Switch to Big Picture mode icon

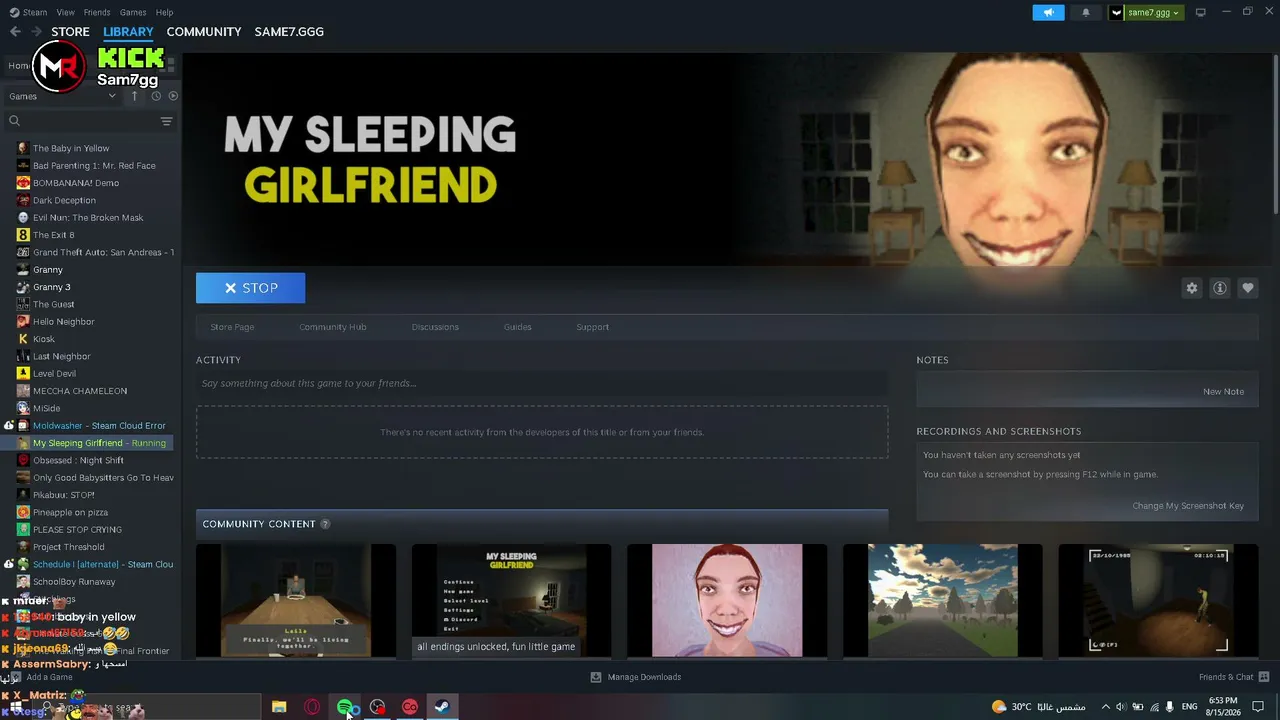1201,12
